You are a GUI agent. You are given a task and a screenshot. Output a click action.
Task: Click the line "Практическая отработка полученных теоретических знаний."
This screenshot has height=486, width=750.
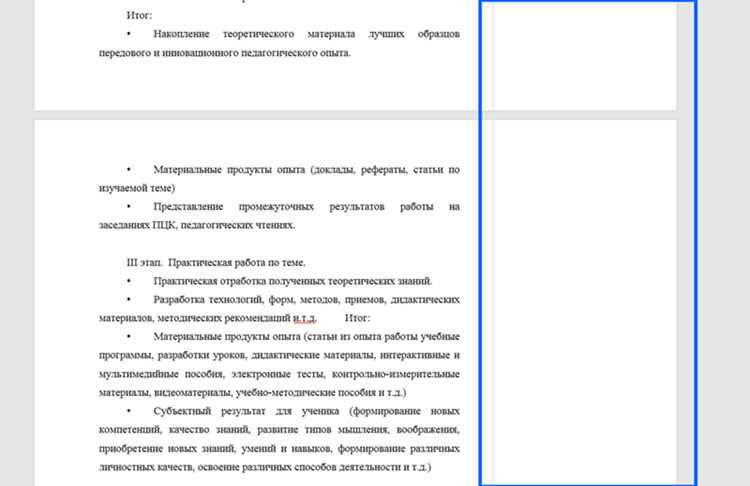[x=292, y=281]
